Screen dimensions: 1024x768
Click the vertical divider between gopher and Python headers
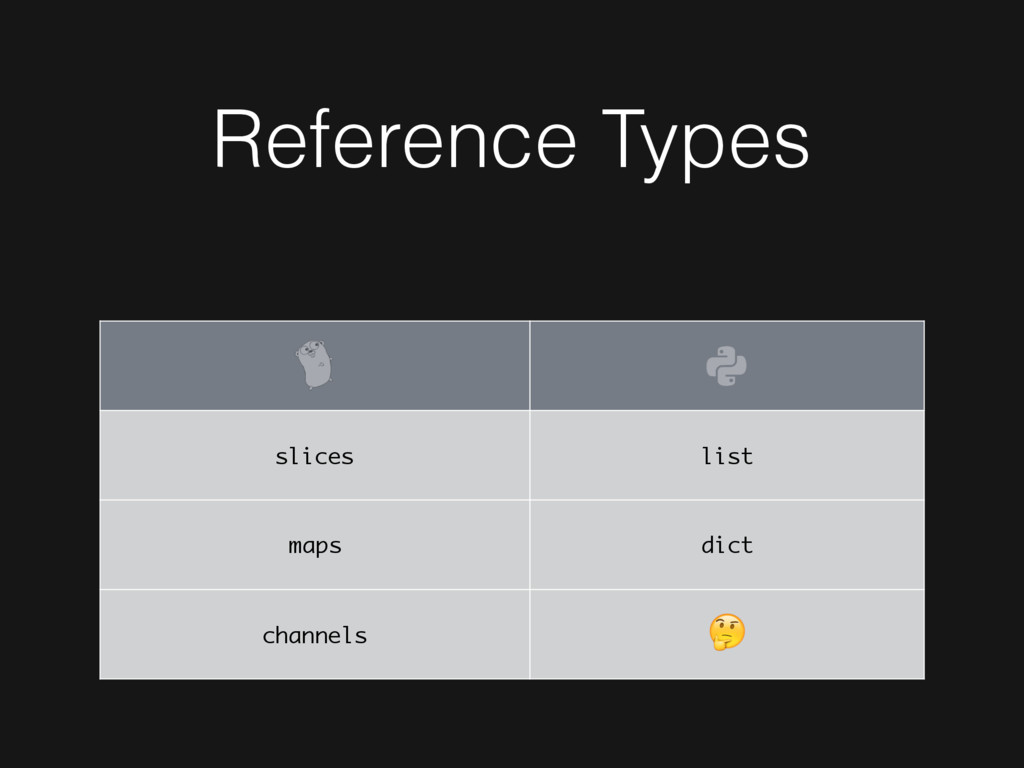(x=530, y=366)
